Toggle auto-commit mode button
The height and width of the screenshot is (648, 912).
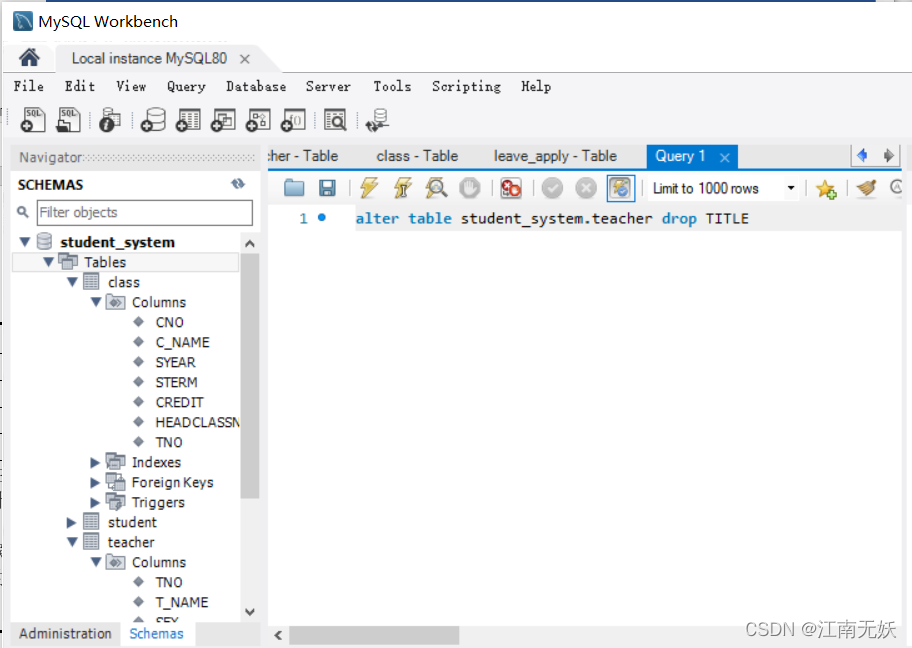click(x=621, y=188)
